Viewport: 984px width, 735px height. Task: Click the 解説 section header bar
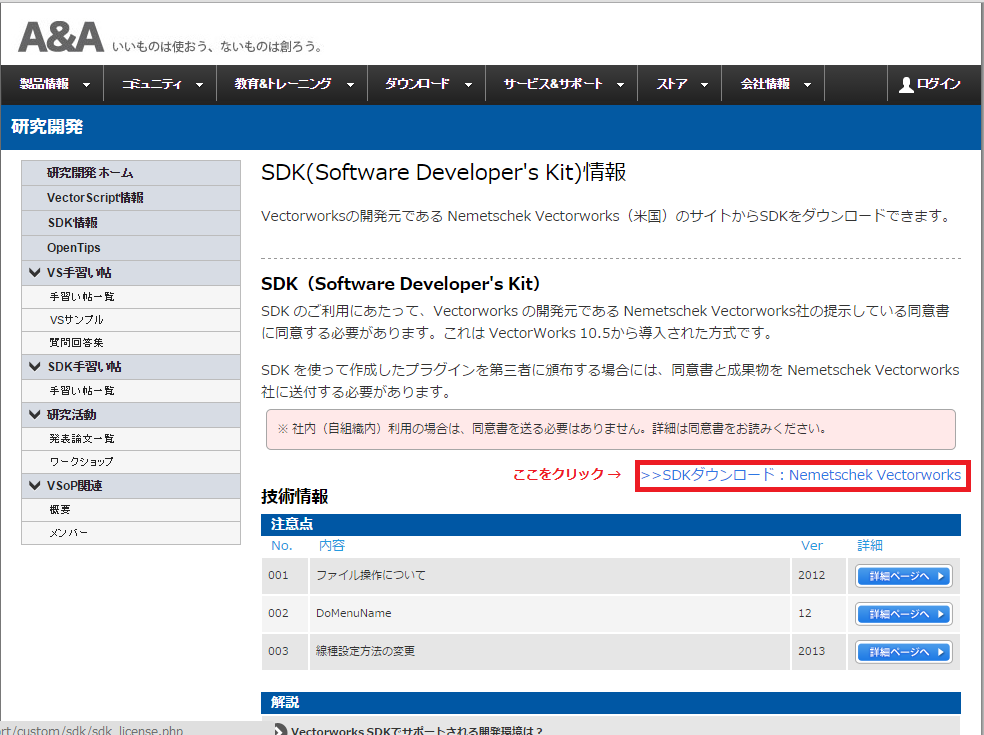(x=611, y=702)
